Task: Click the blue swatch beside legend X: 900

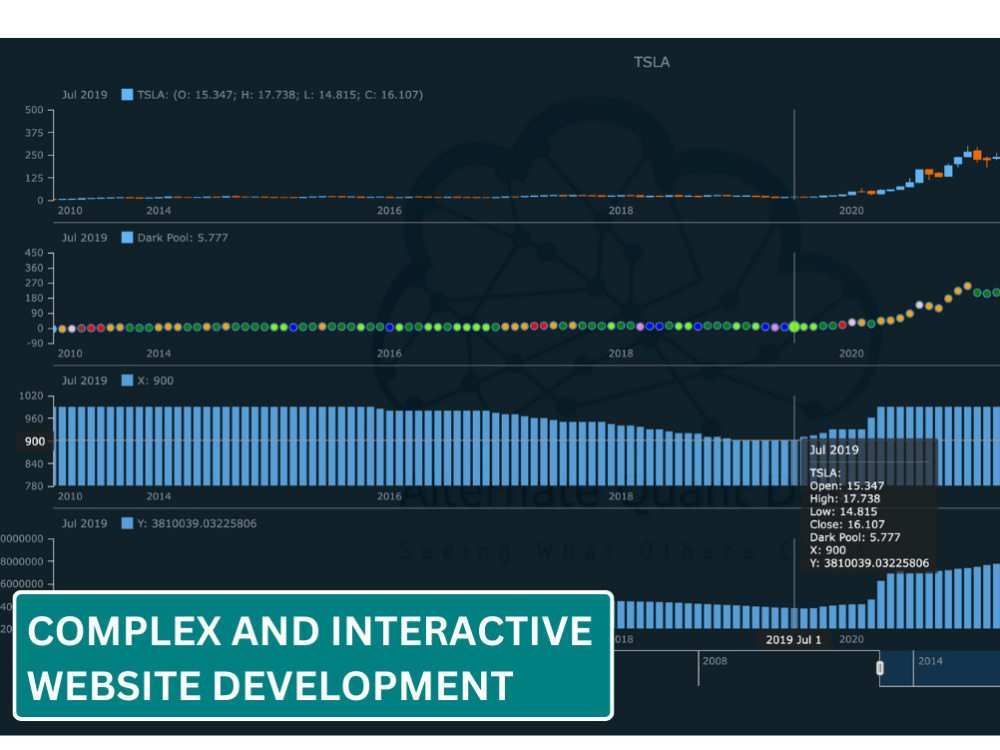Action: point(127,380)
